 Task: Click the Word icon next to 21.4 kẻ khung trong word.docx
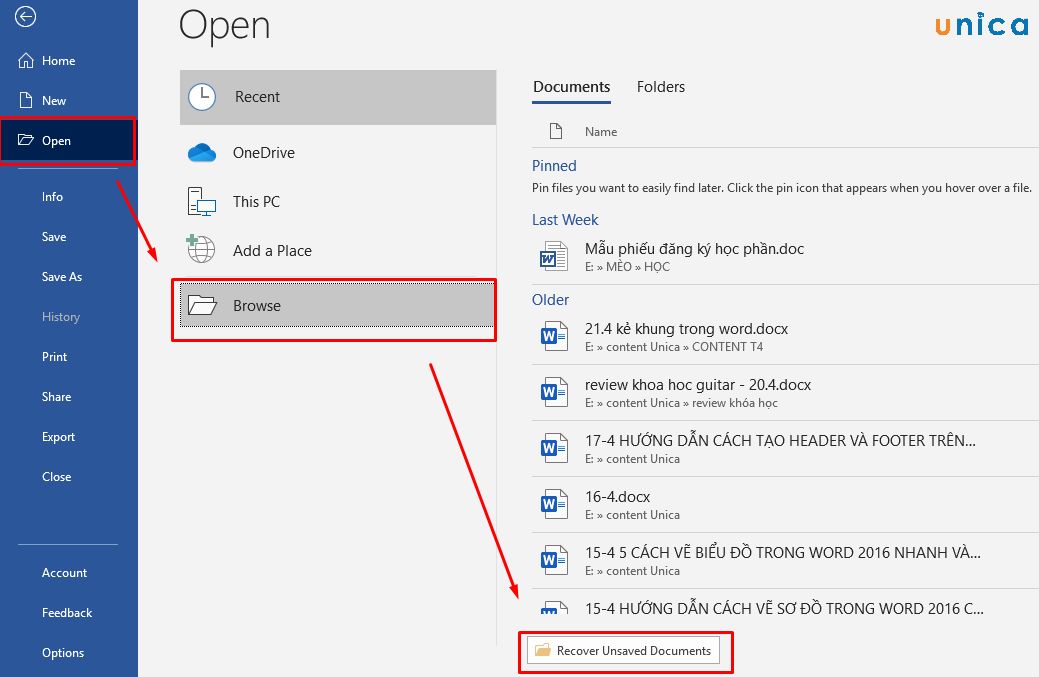552,335
